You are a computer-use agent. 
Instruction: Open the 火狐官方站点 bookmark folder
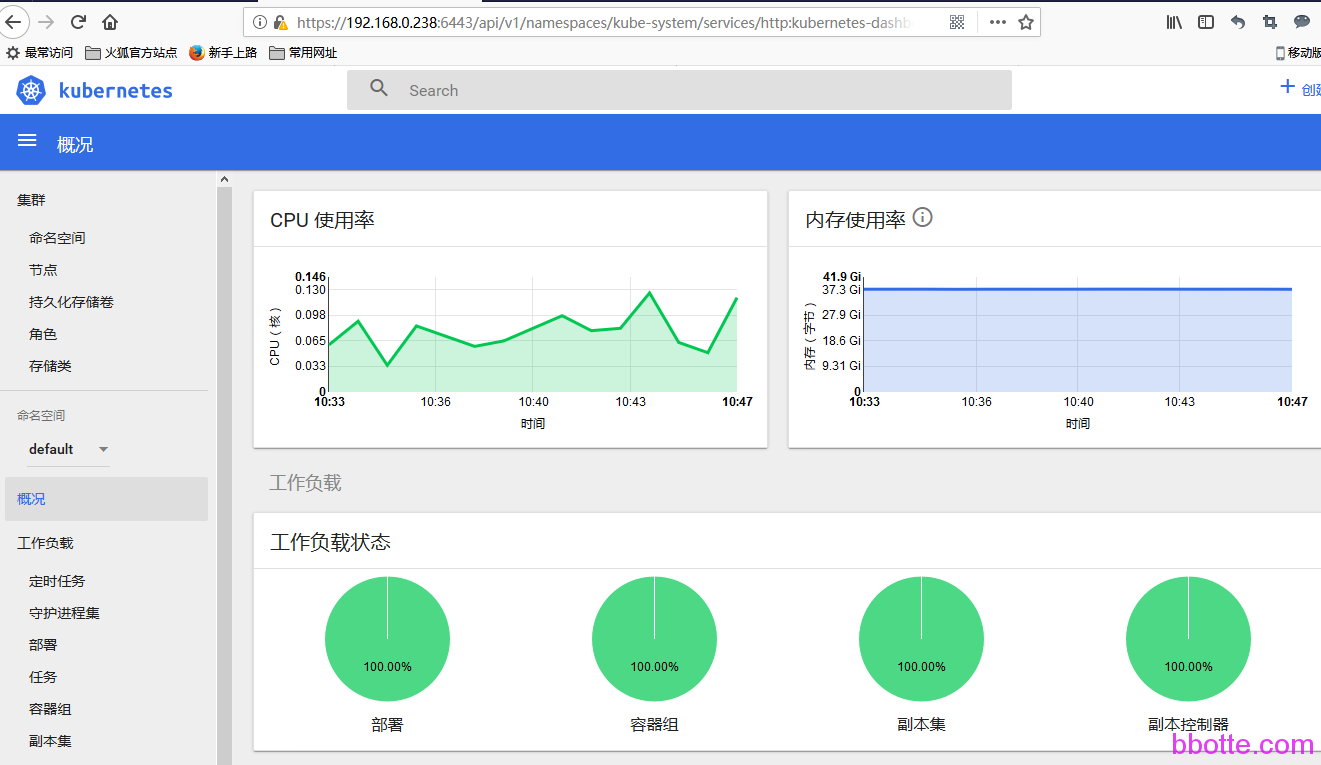[131, 53]
